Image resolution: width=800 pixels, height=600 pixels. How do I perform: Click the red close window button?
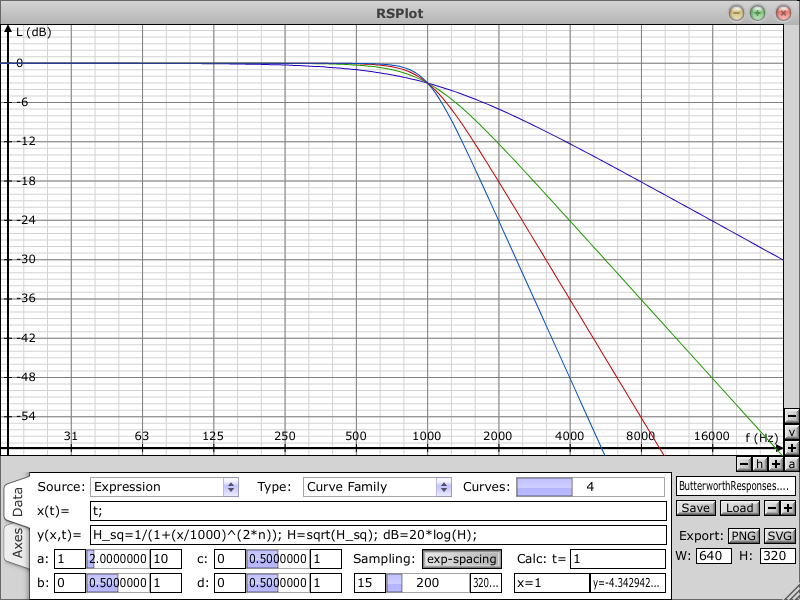(x=783, y=13)
